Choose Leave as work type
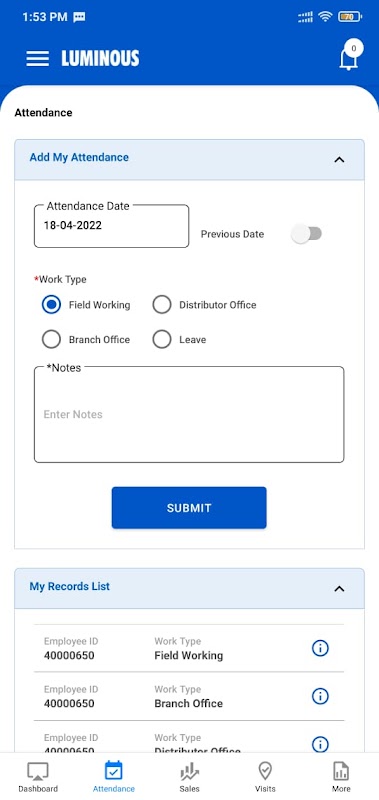 (x=162, y=340)
